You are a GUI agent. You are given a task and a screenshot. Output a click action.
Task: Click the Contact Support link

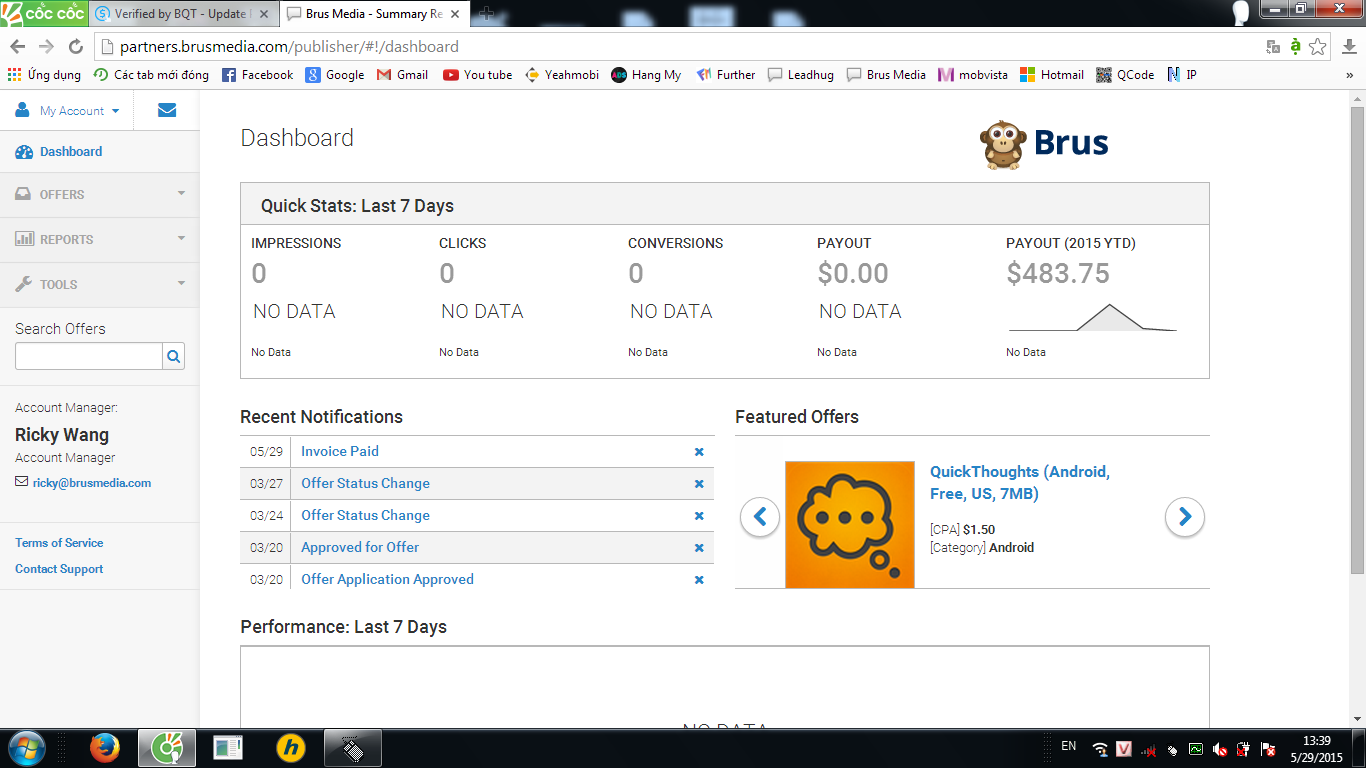click(x=59, y=569)
